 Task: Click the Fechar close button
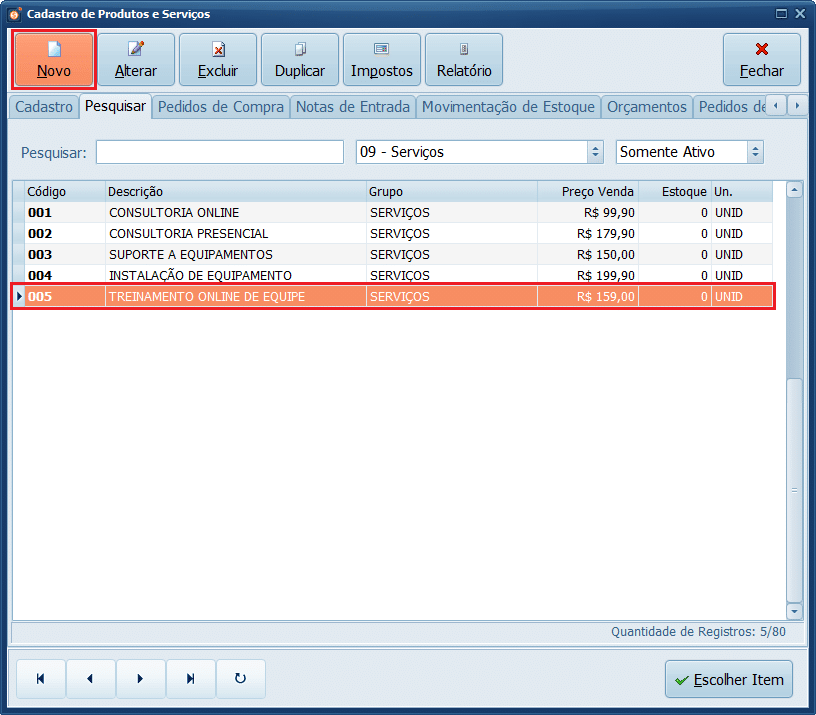(x=761, y=60)
